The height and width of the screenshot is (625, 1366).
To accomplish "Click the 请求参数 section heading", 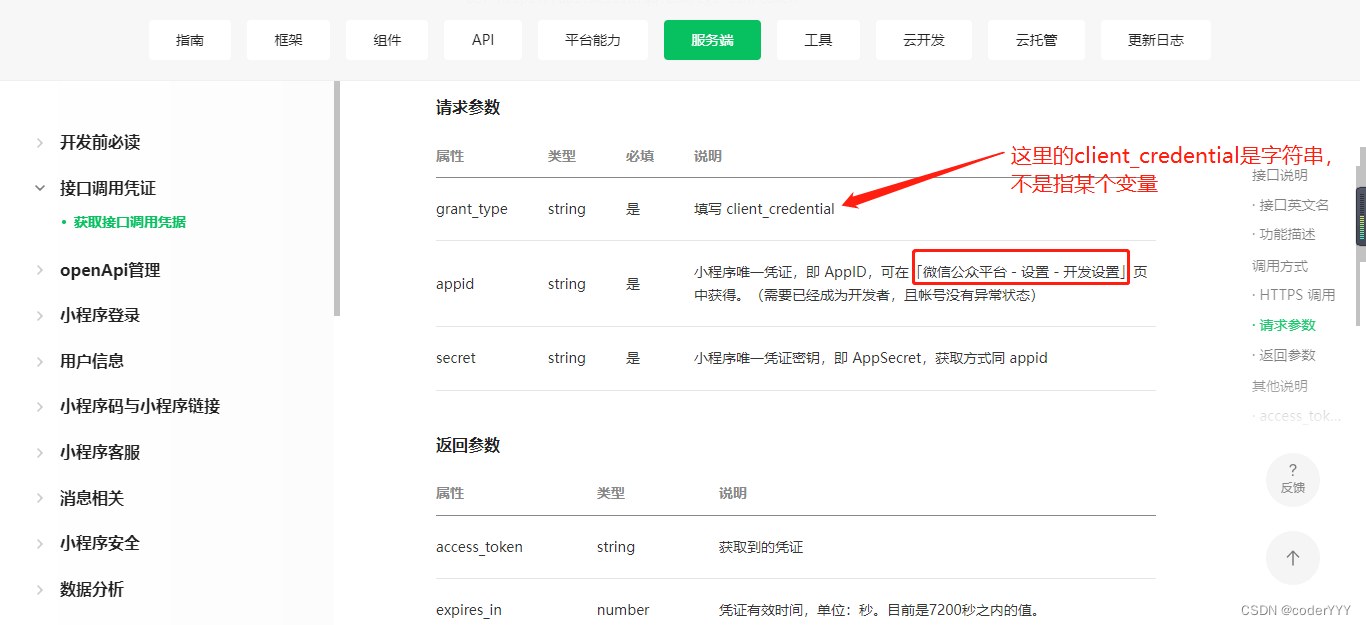I will point(468,108).
